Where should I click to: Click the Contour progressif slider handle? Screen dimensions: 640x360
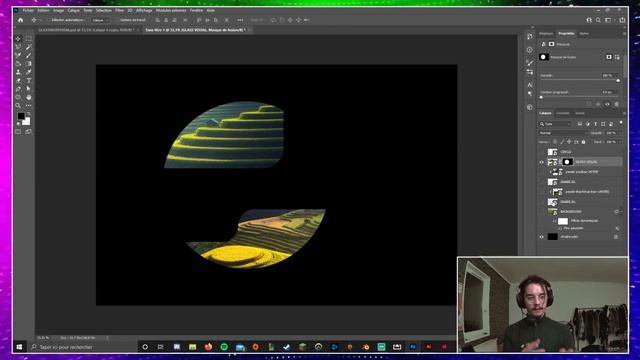tap(541, 97)
